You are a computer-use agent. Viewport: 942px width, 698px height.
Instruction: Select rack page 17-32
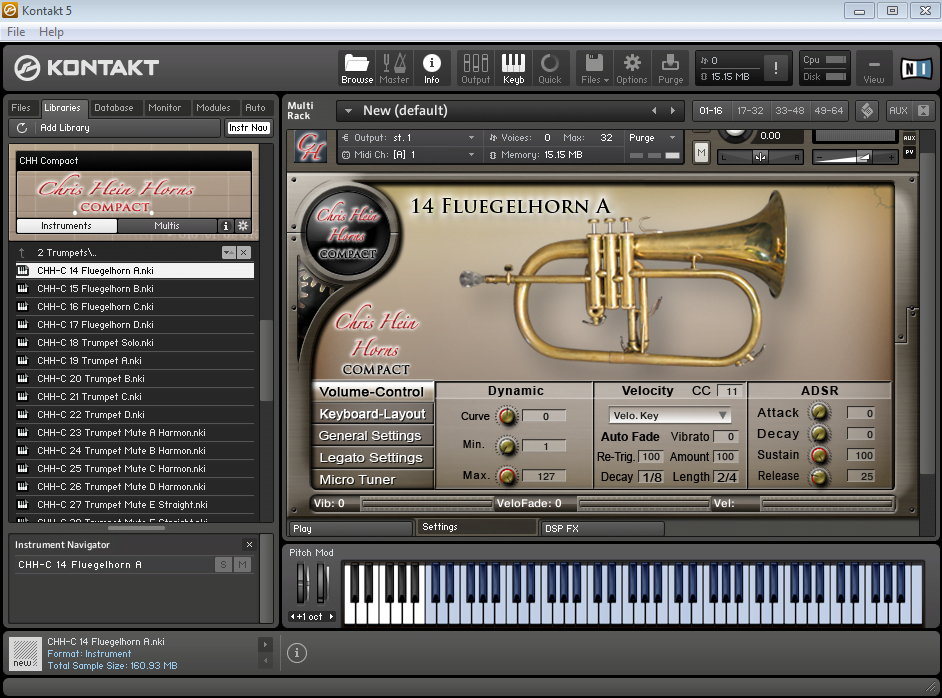[750, 111]
